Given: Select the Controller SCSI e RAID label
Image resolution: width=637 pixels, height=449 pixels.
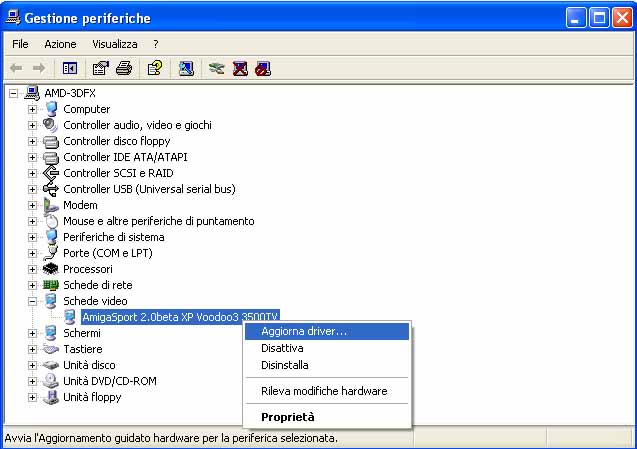Looking at the screenshot, I should (x=118, y=173).
